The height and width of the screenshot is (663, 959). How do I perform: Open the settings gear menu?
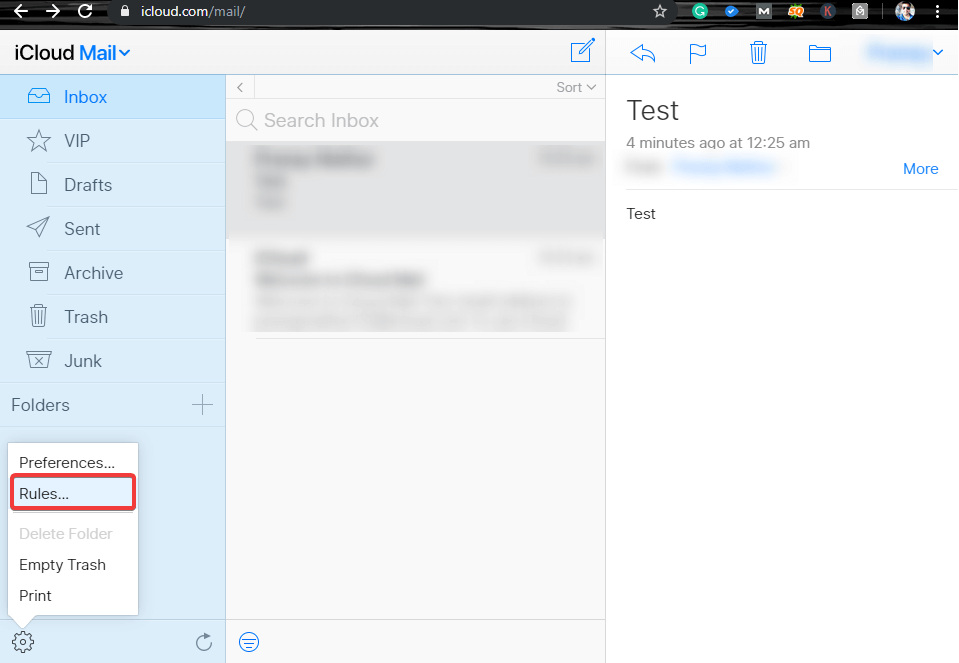point(22,641)
